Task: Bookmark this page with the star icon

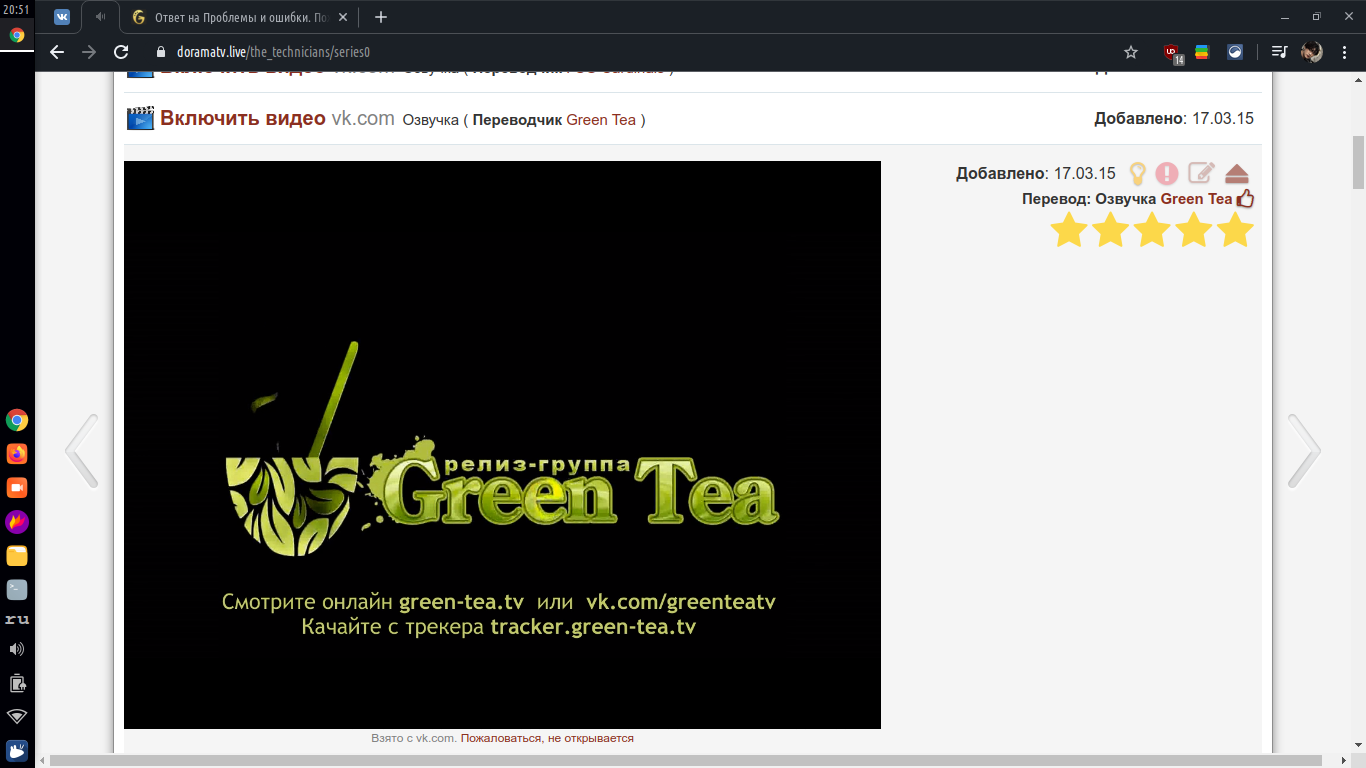Action: click(1131, 52)
